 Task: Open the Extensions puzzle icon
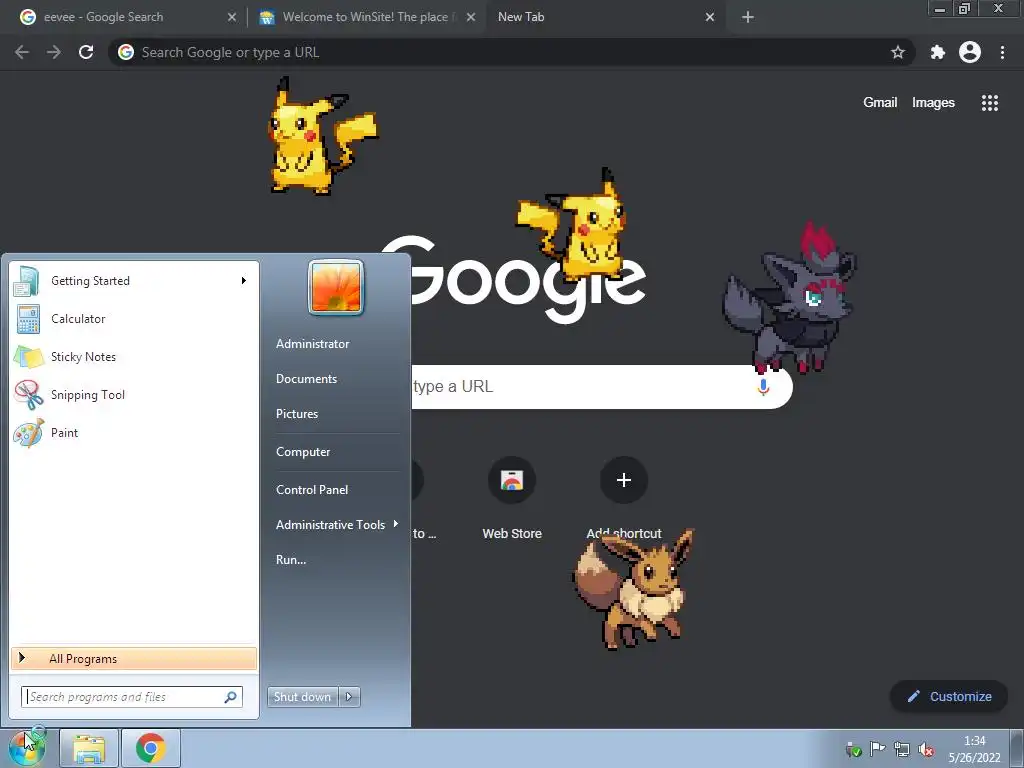point(938,52)
